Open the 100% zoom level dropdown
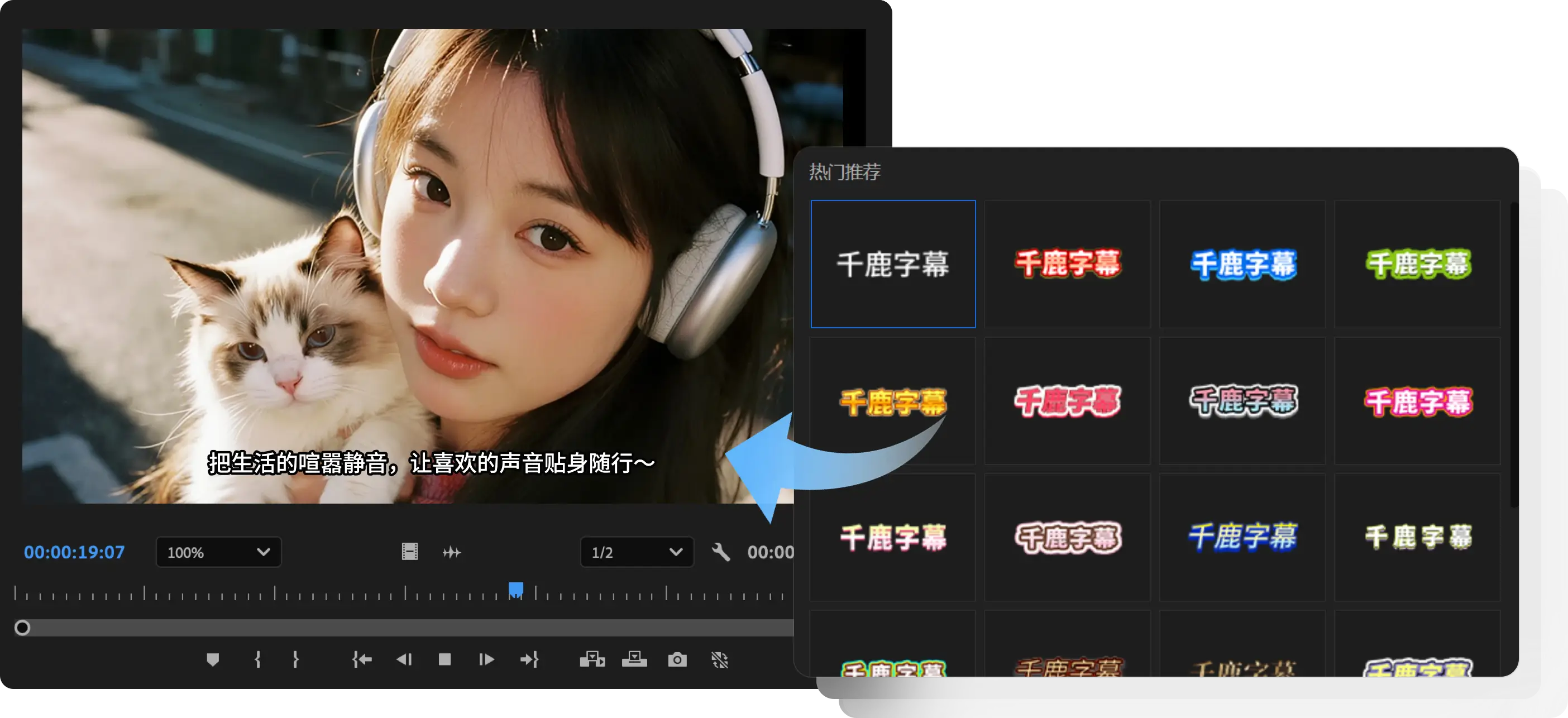This screenshot has width=1568, height=718. click(218, 553)
